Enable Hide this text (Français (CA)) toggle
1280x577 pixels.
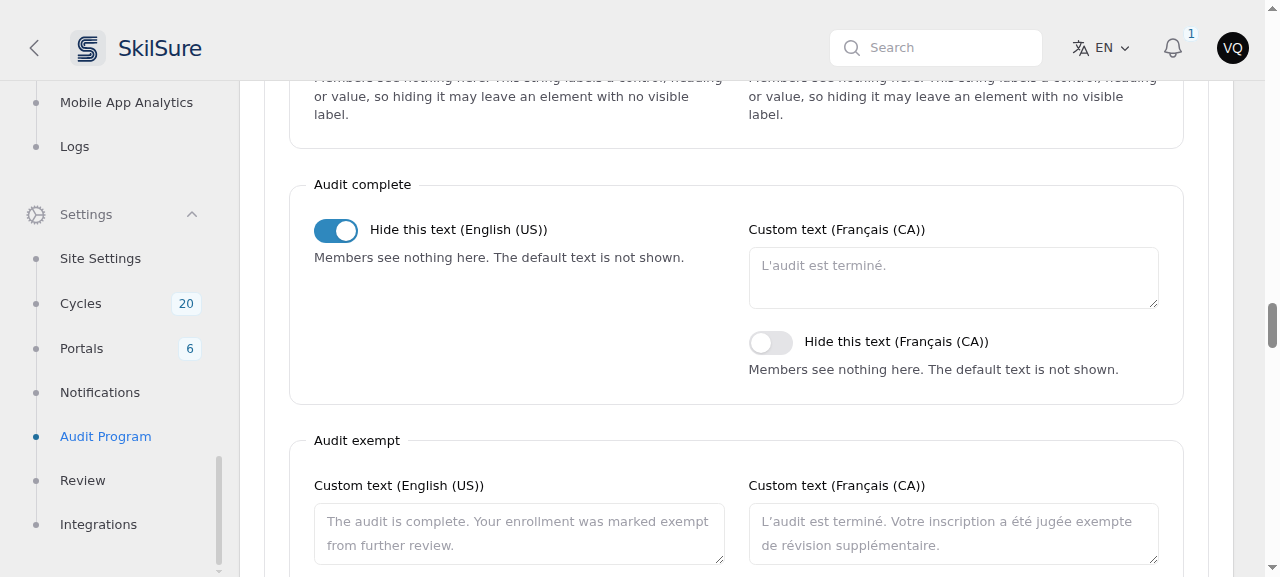point(771,343)
